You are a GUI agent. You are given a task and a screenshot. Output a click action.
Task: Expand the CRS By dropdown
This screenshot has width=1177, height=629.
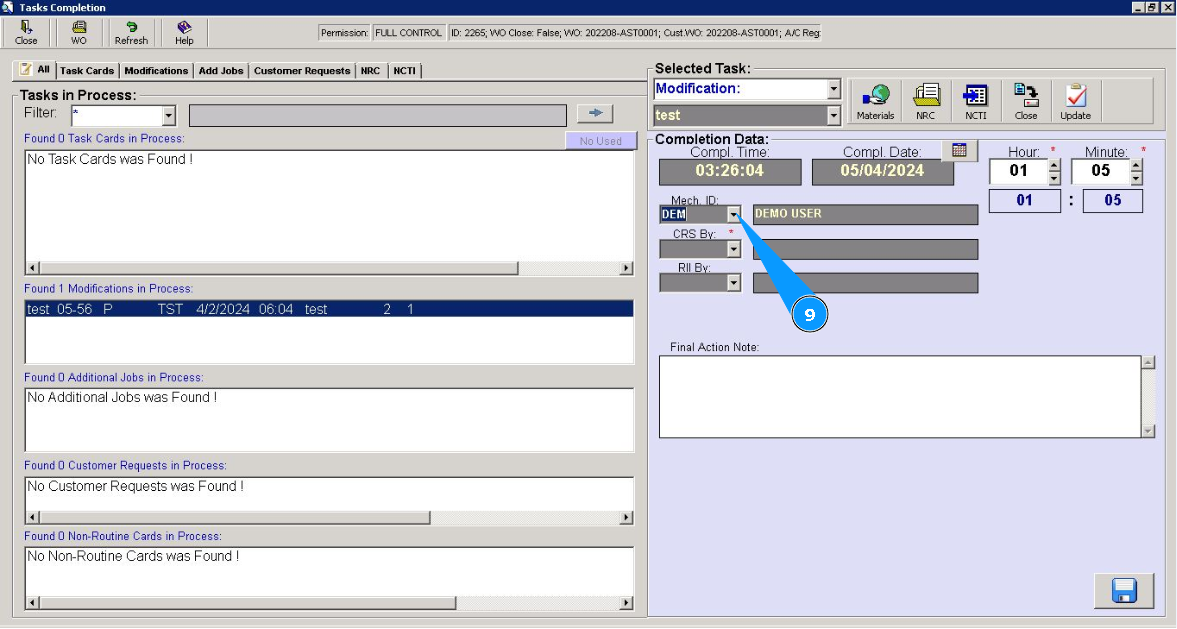tap(733, 248)
